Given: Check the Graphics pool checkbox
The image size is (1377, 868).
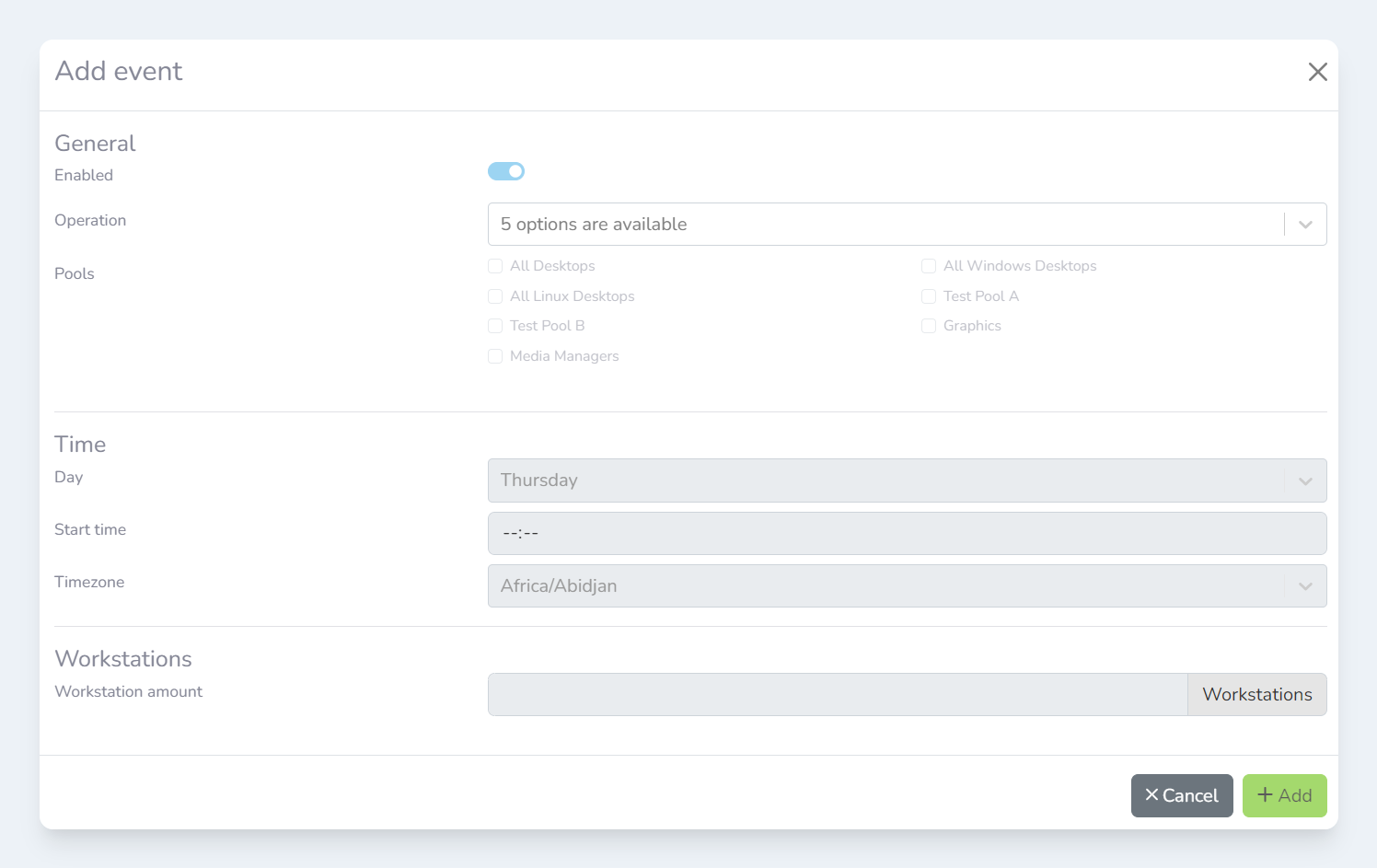Looking at the screenshot, I should point(929,326).
